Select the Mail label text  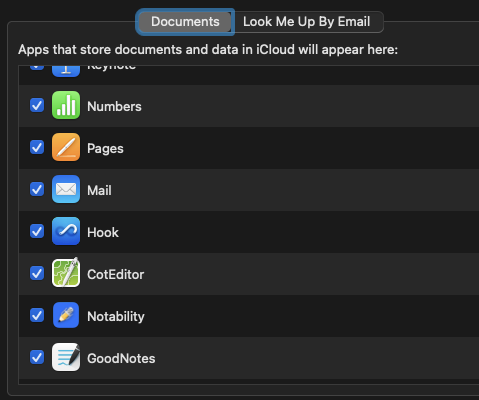[x=99, y=191]
